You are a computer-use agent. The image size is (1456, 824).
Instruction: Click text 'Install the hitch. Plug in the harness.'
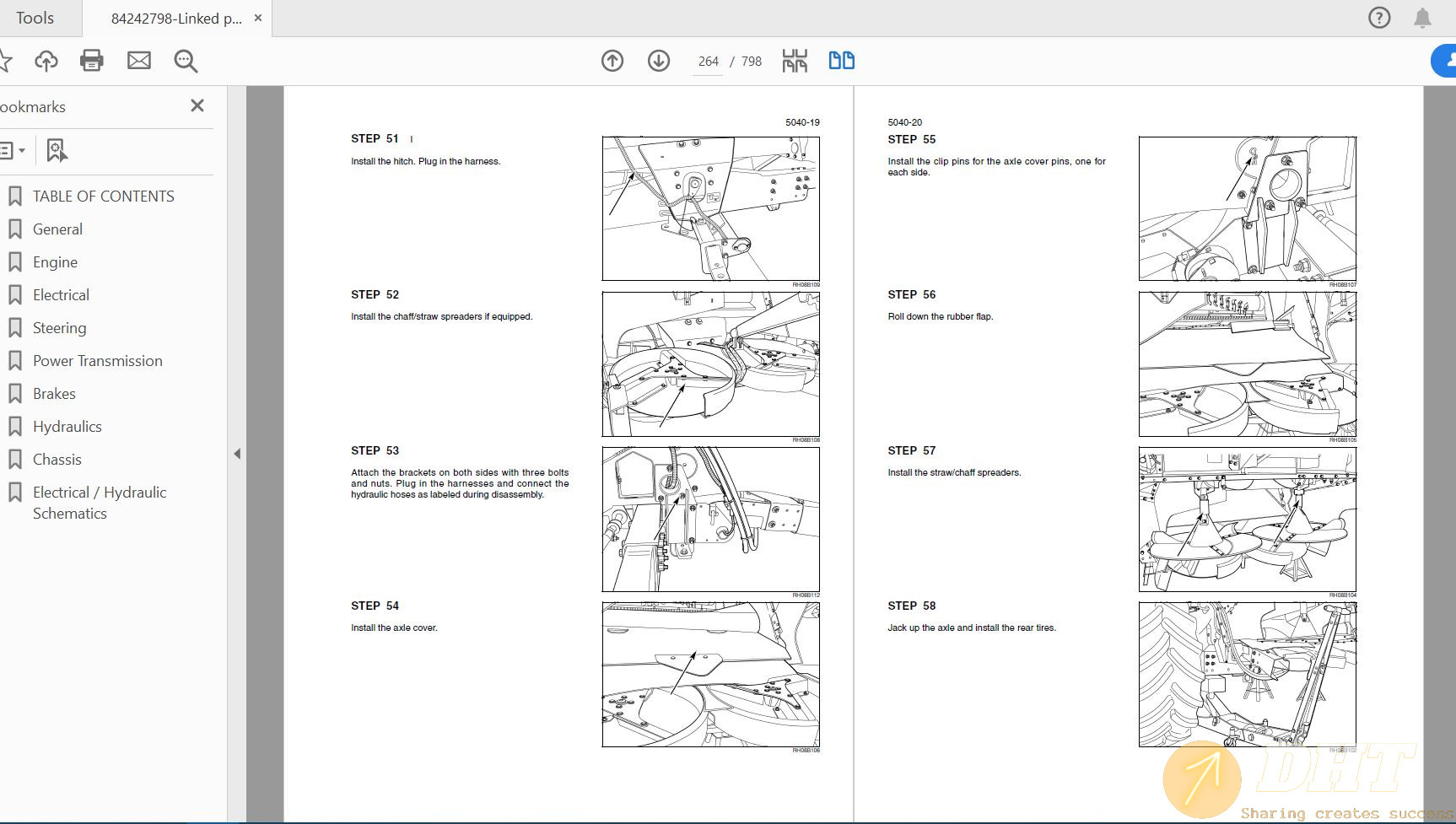(x=425, y=161)
